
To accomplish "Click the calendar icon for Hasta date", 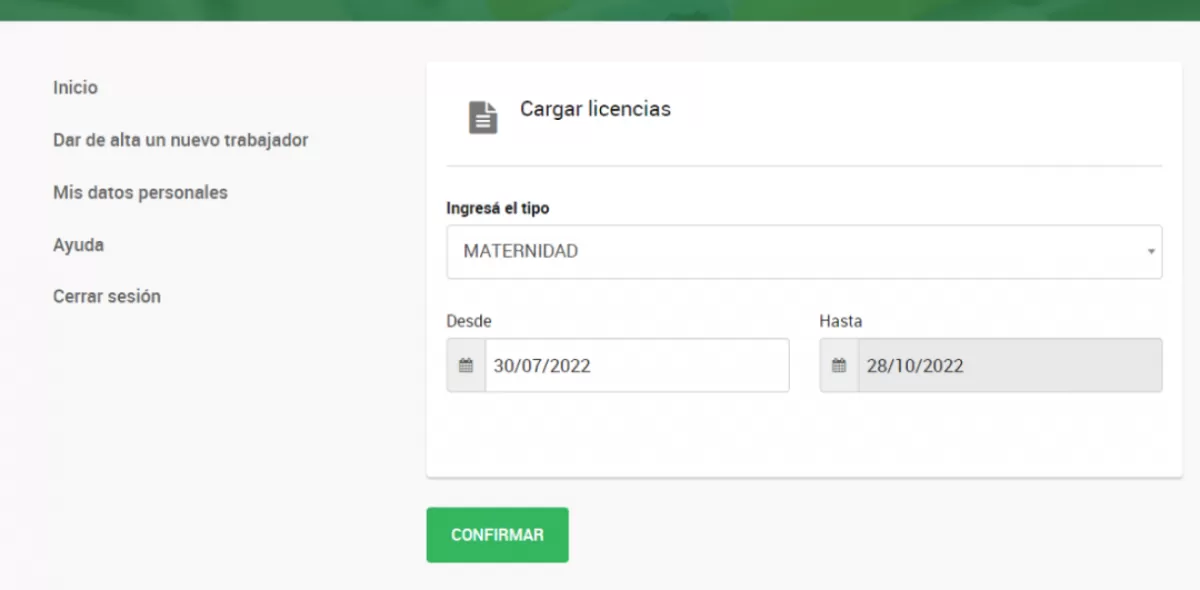I will (839, 365).
